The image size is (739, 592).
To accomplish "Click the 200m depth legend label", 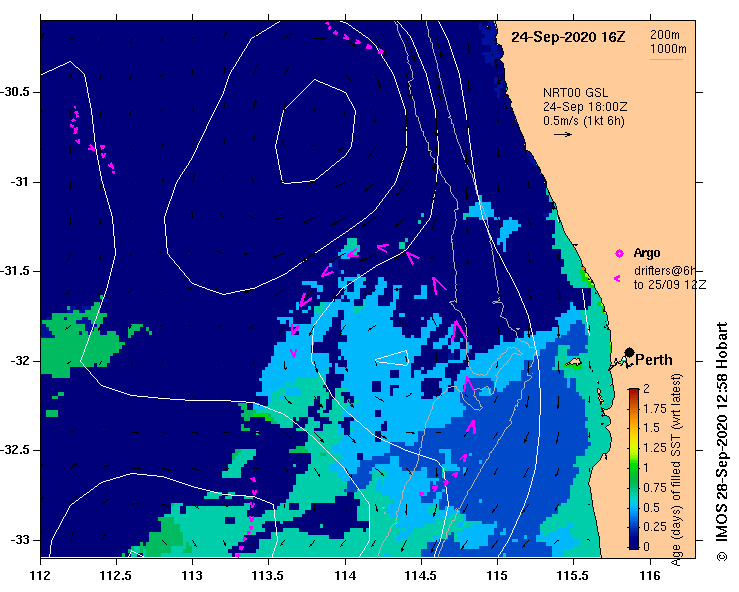I will pyautogui.click(x=665, y=34).
